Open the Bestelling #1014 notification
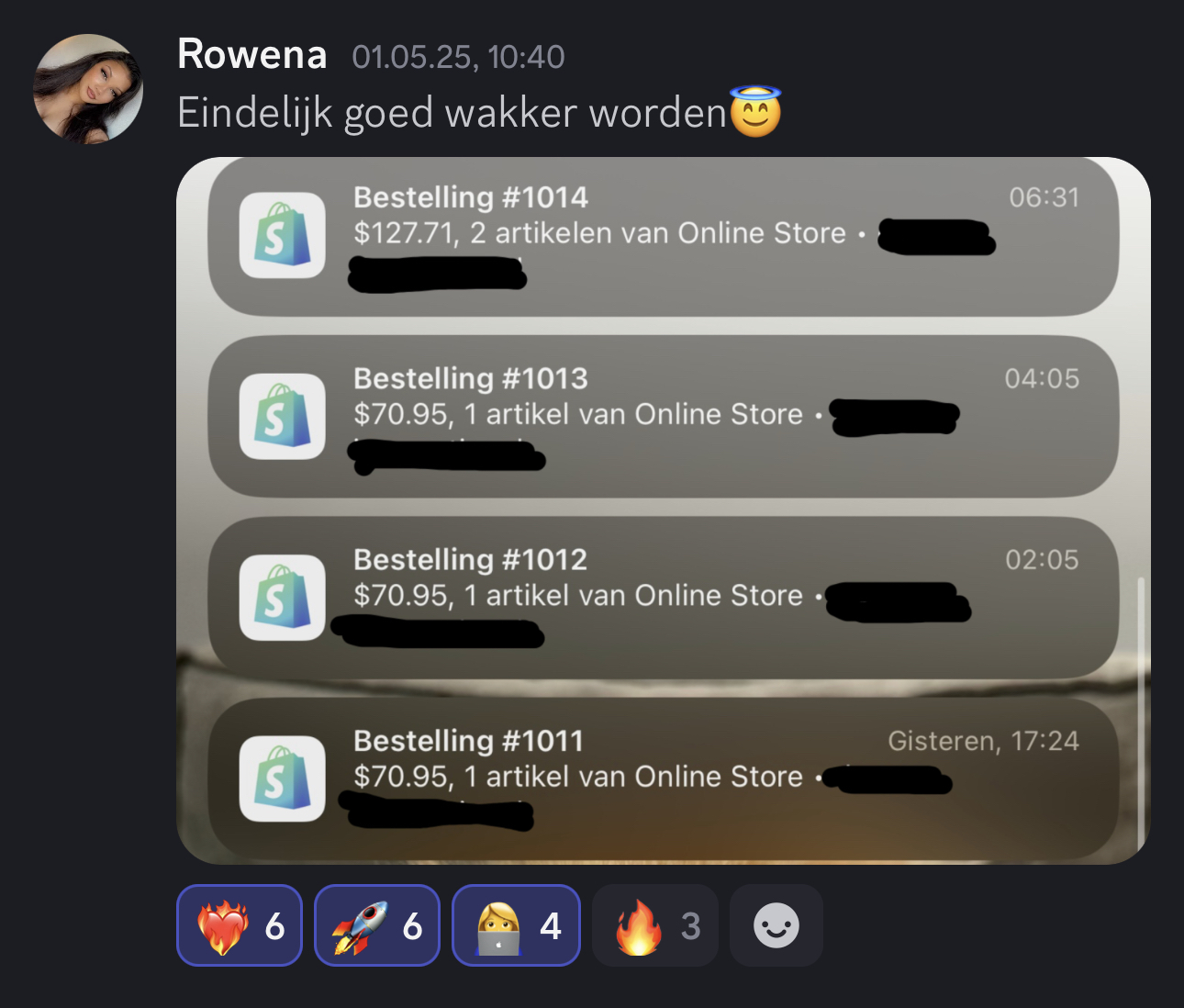This screenshot has height=1008, width=1184. tap(663, 237)
